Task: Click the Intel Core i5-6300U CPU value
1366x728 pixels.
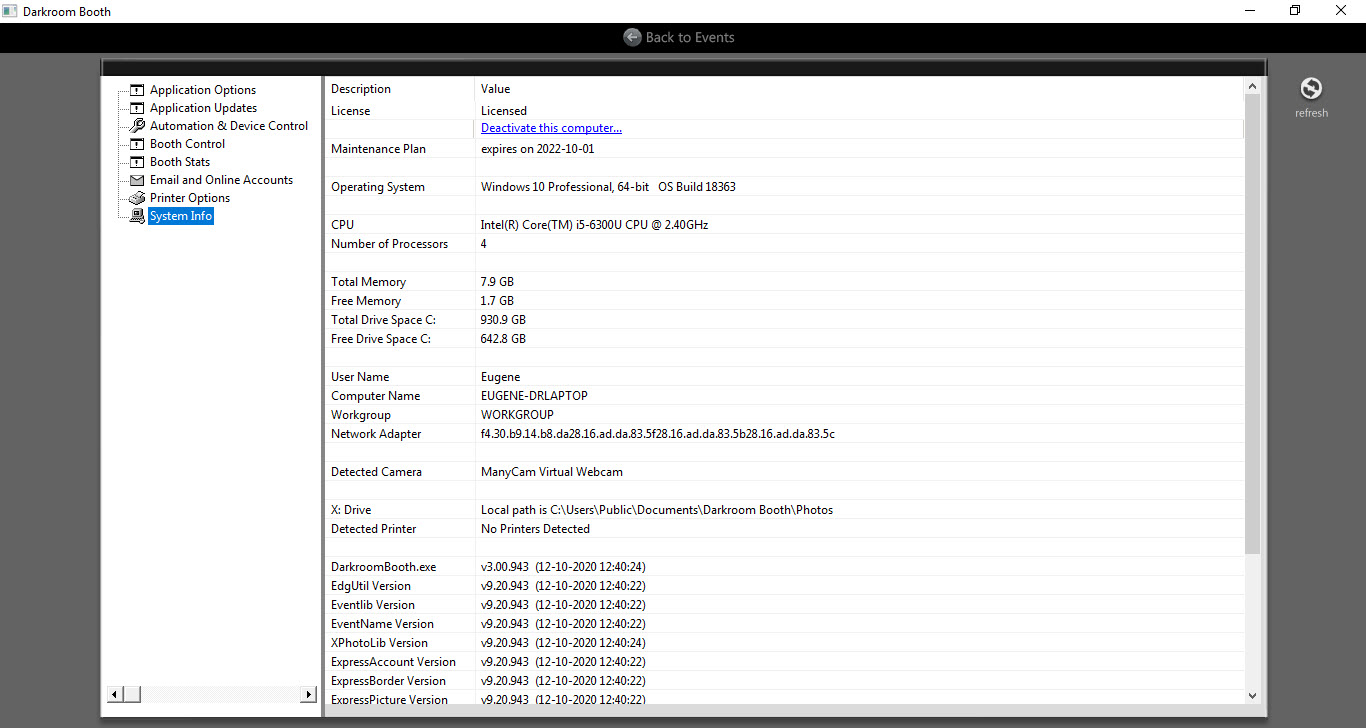Action: 594,225
